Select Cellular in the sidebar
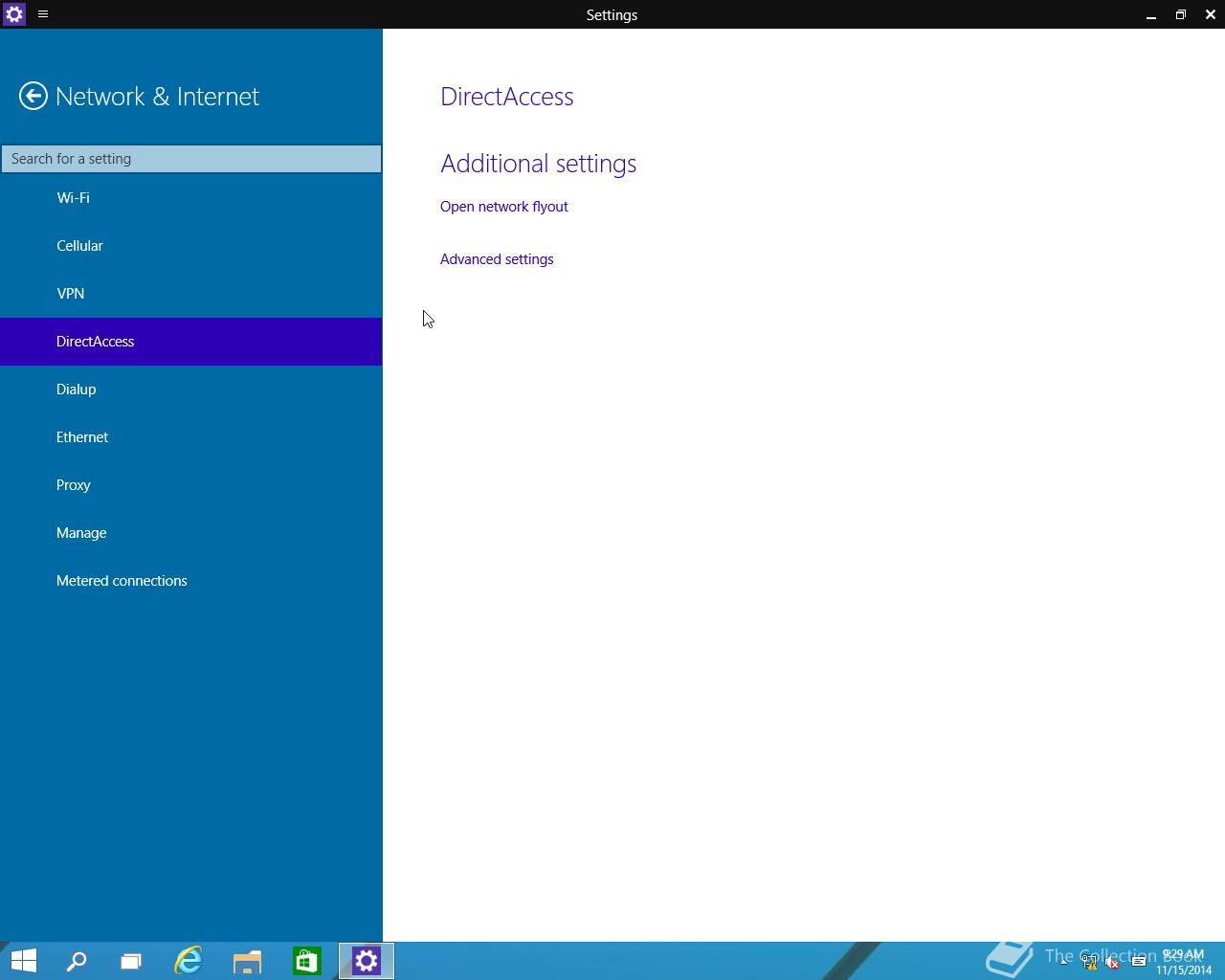This screenshot has height=980, width=1225. [191, 246]
